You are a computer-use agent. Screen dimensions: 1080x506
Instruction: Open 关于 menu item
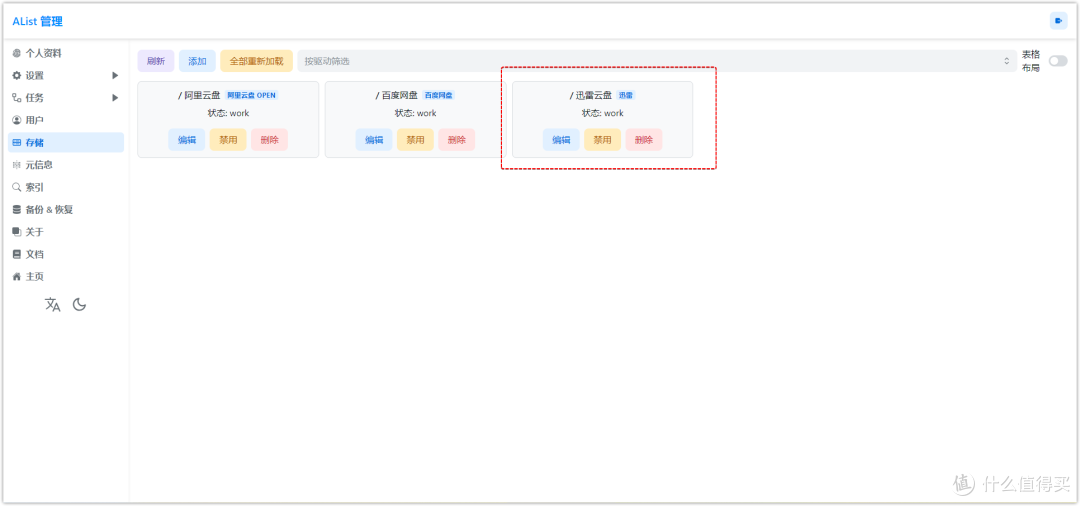[x=66, y=232]
